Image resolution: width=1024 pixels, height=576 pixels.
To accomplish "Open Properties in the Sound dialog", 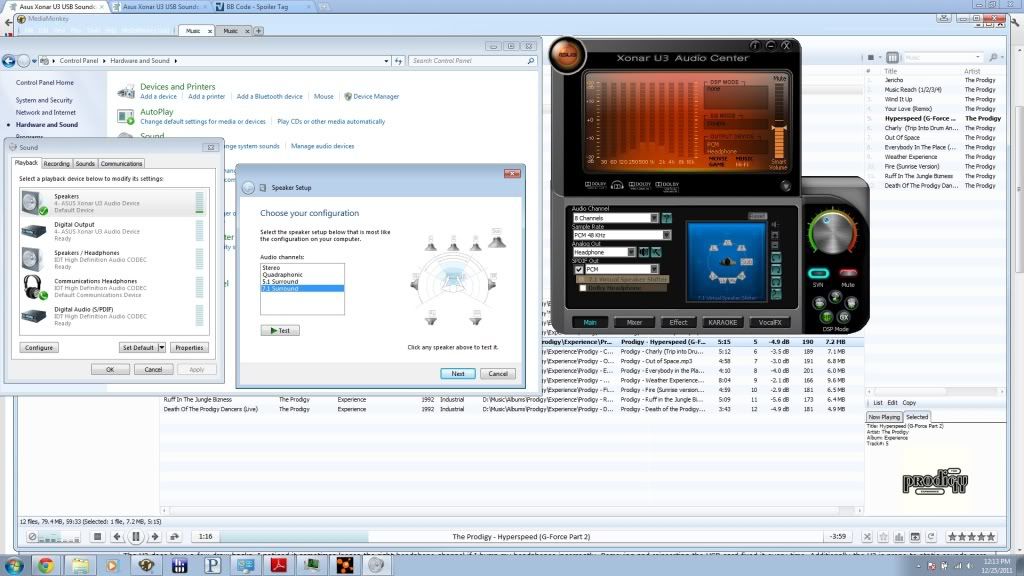I will [x=189, y=347].
